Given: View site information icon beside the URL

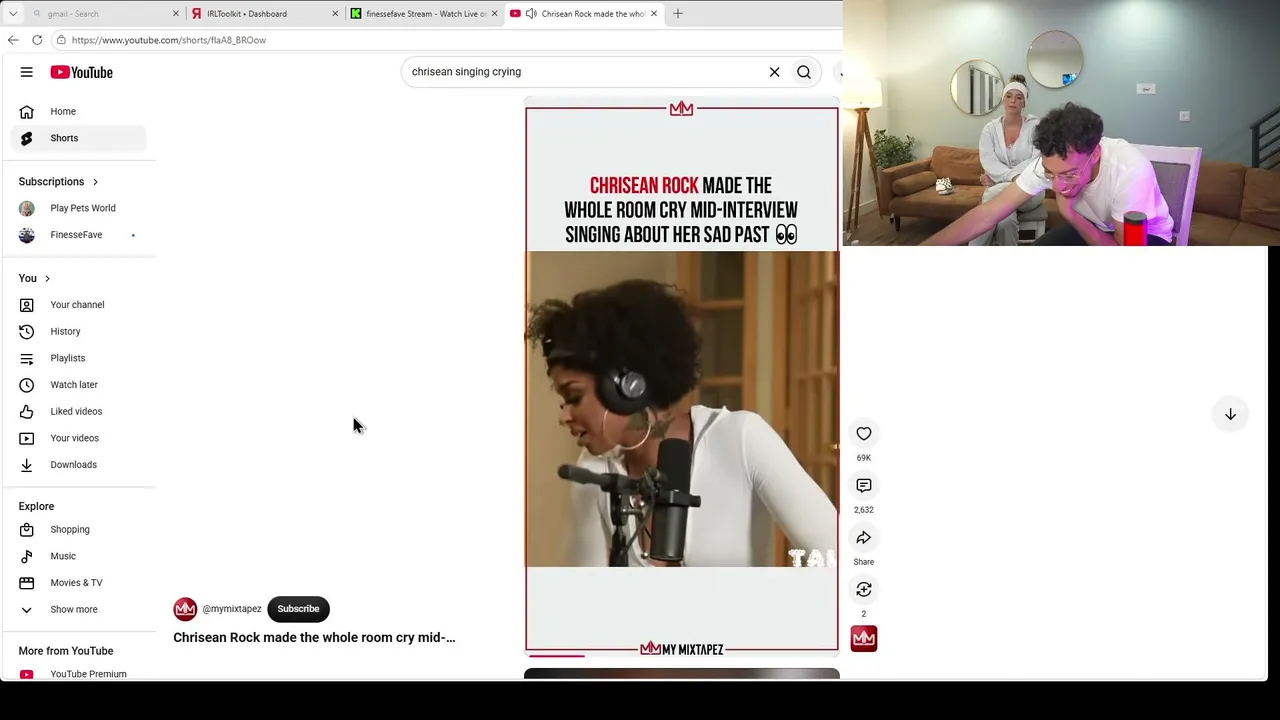Looking at the screenshot, I should pyautogui.click(x=61, y=40).
